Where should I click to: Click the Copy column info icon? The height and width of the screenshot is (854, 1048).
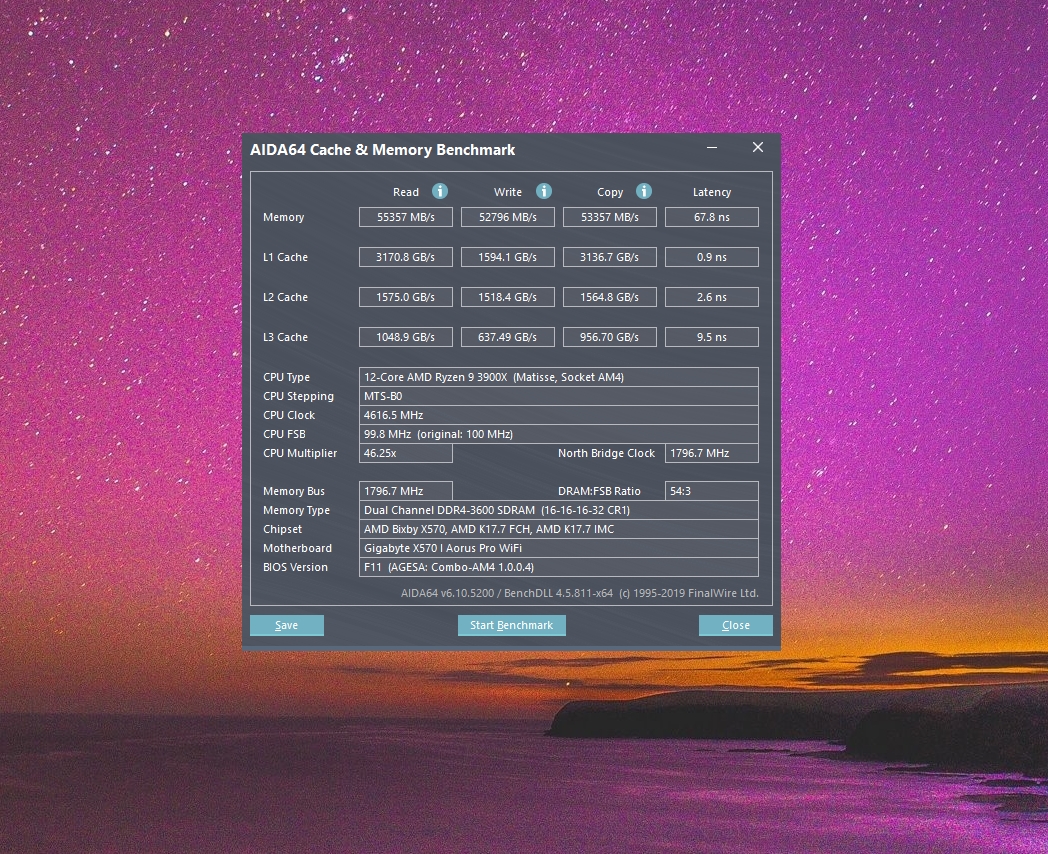pyautogui.click(x=644, y=191)
